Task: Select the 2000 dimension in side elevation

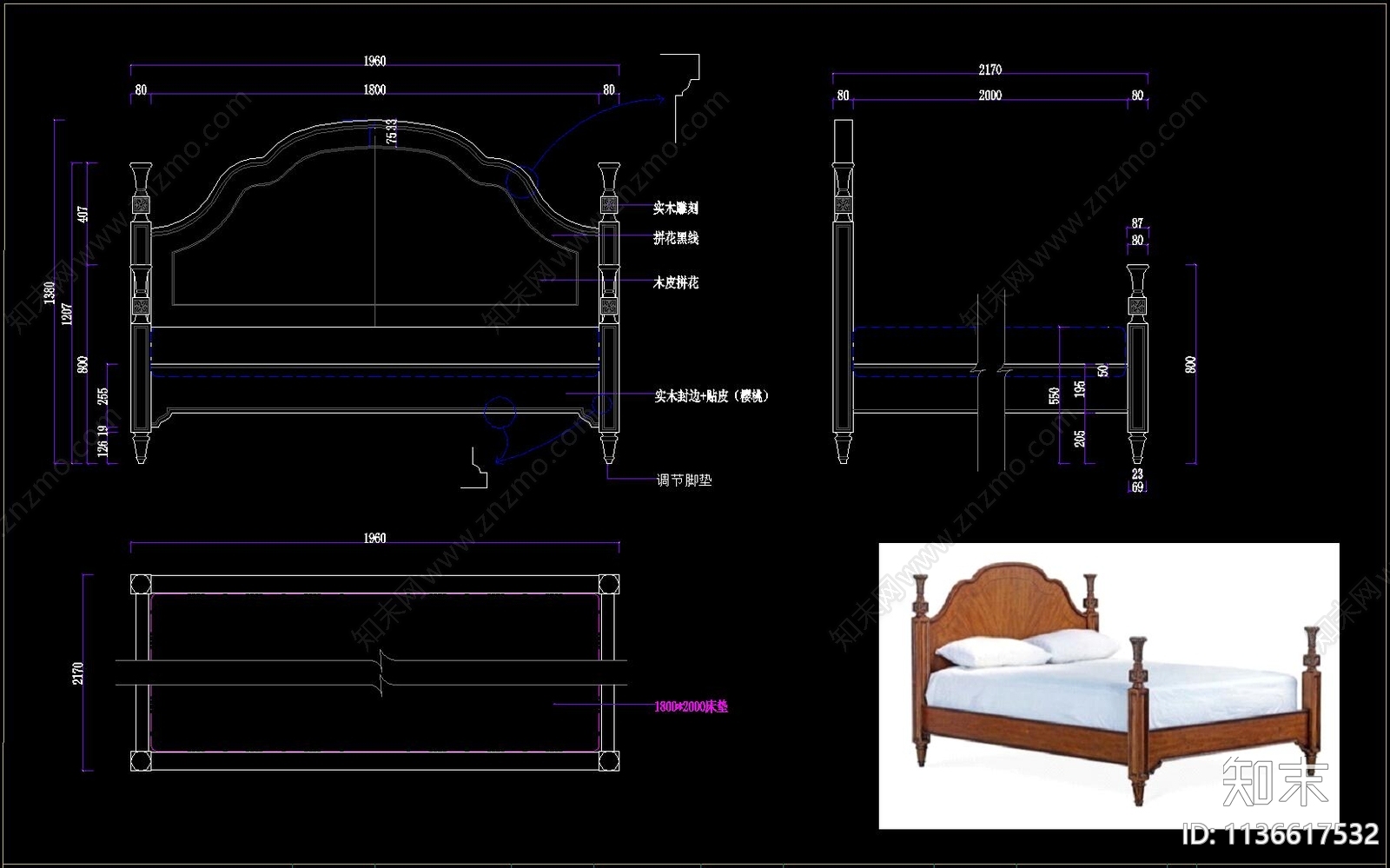Action: coord(990,96)
